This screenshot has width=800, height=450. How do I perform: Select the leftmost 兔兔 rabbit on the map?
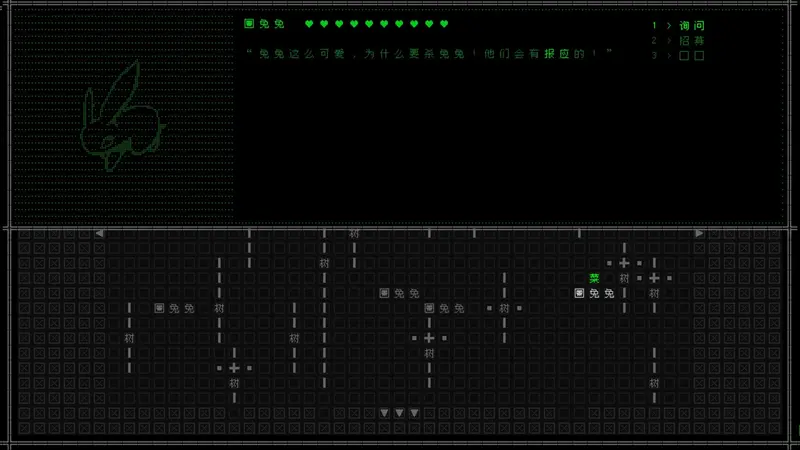tap(174, 308)
